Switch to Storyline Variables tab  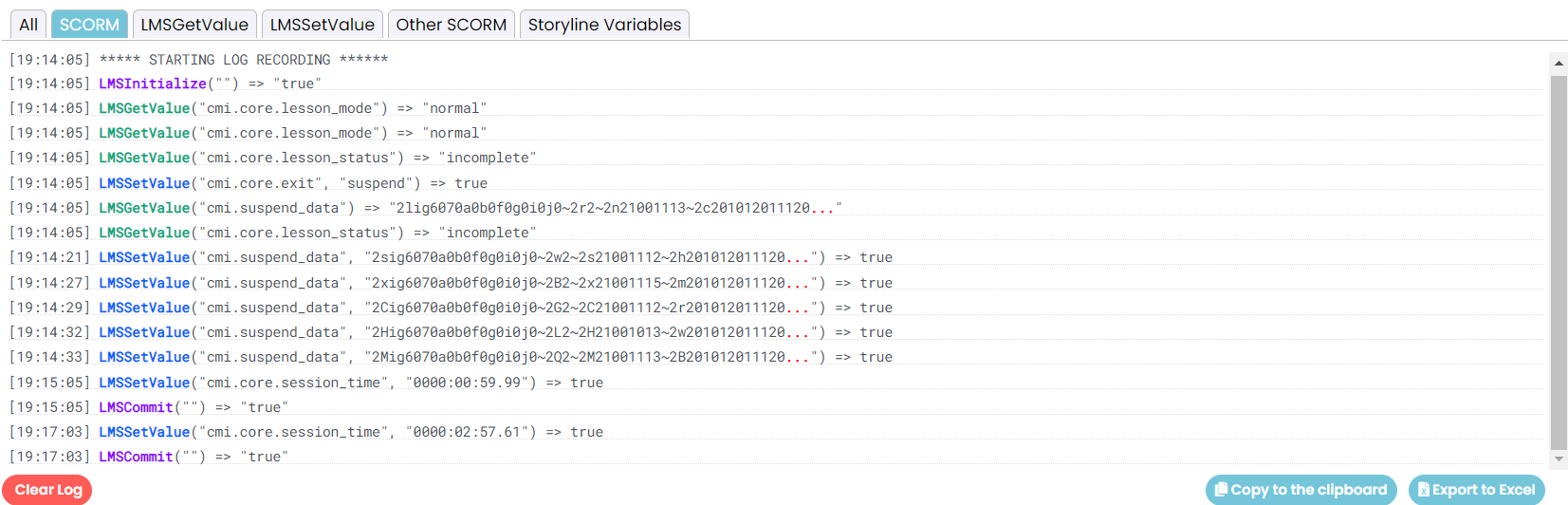604,25
